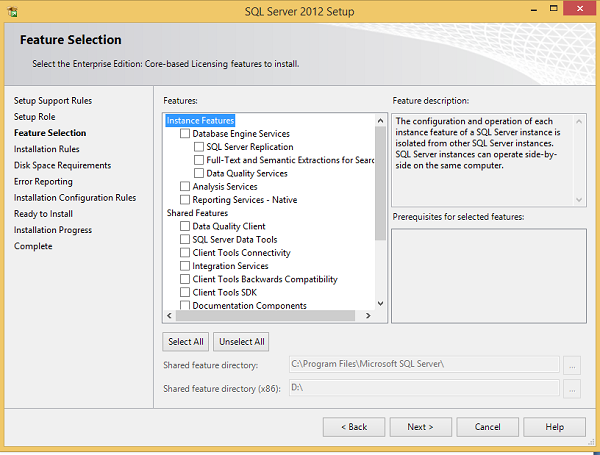Click the features list scroll up arrow
This screenshot has width=600, height=455.
380,120
